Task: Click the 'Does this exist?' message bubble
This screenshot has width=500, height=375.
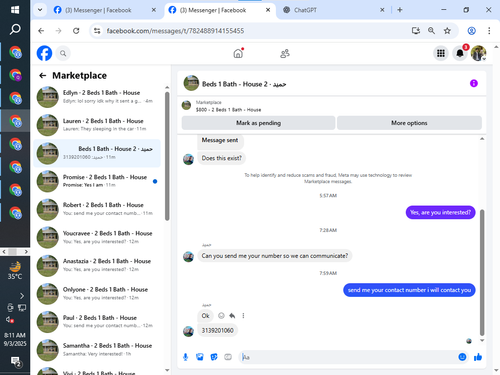Action: (222, 158)
